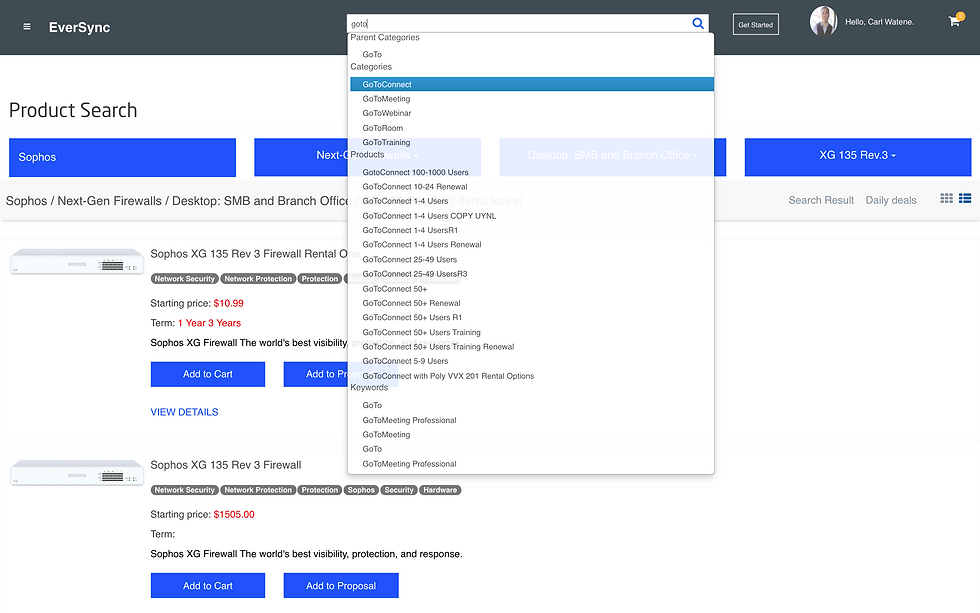This screenshot has height=613, width=980.
Task: Click the Sophos filter button
Action: 122,157
